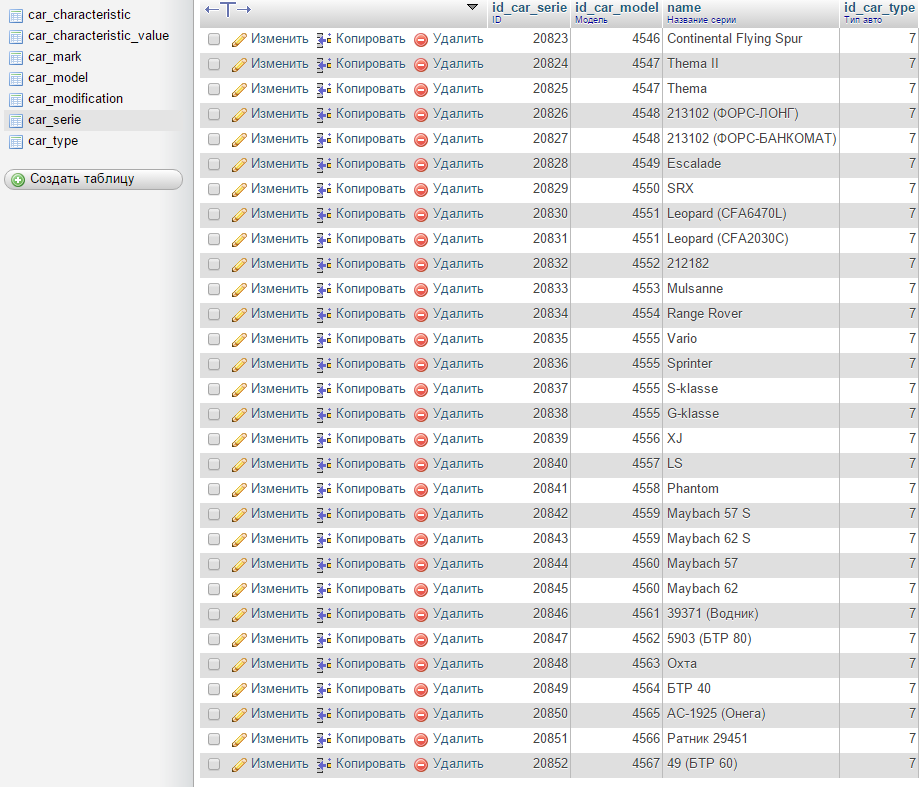
Task: Open the options dropdown triangle in header
Action: click(472, 7)
